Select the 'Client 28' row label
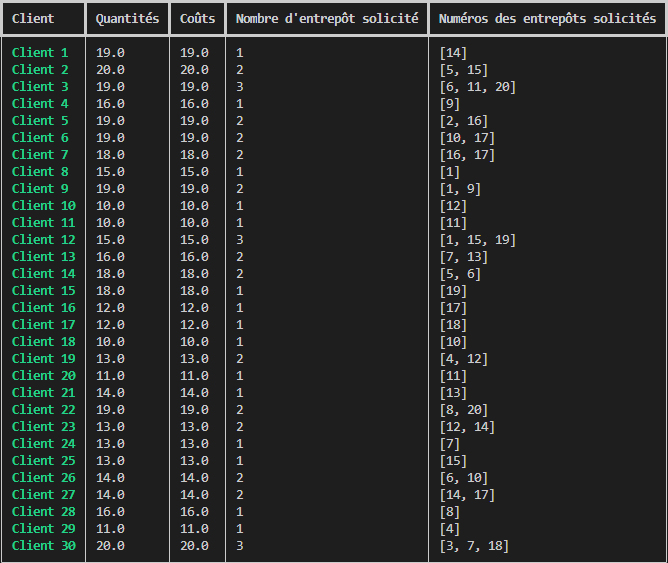Image resolution: width=668 pixels, height=563 pixels. (43, 511)
